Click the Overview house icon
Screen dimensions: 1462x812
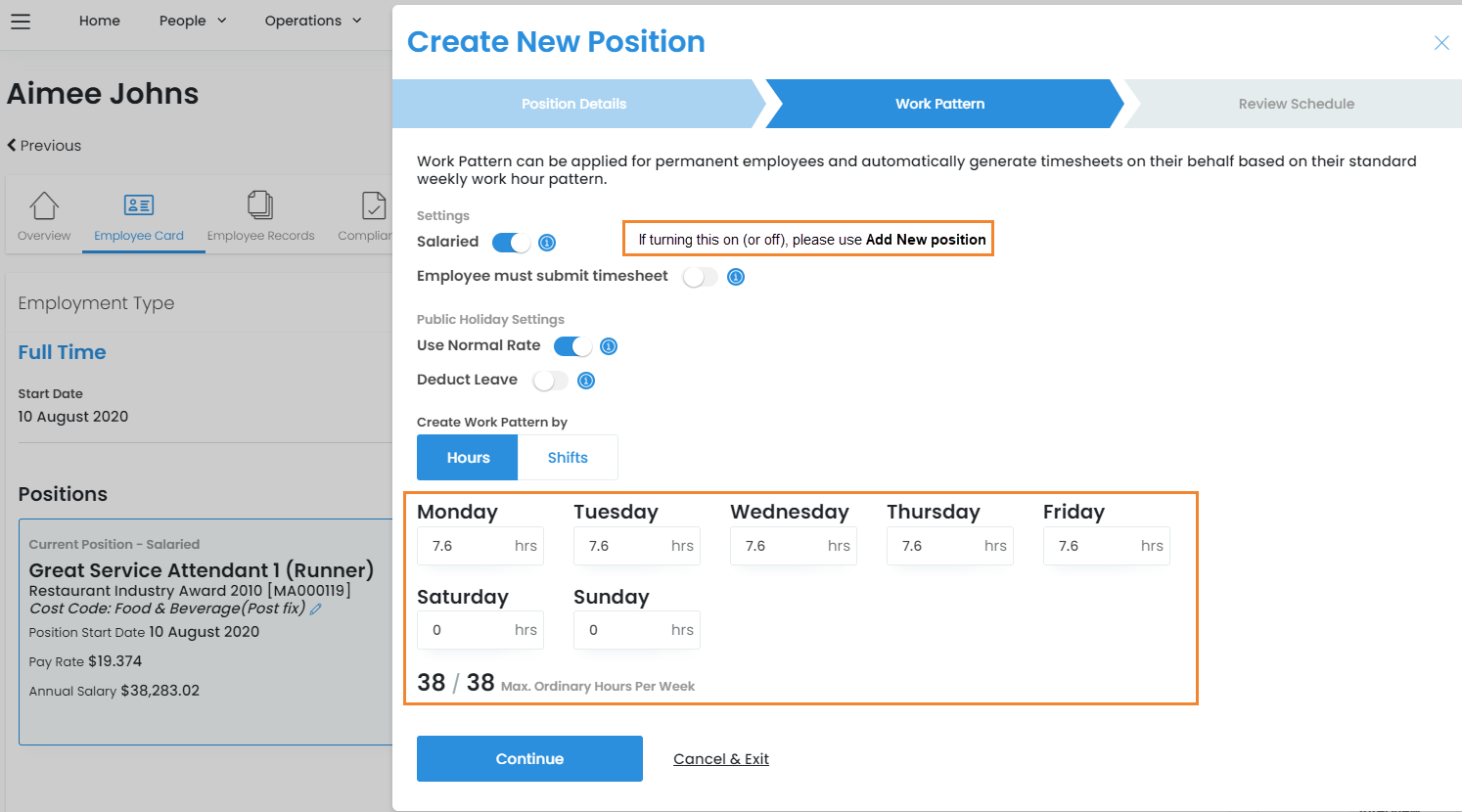click(x=44, y=205)
